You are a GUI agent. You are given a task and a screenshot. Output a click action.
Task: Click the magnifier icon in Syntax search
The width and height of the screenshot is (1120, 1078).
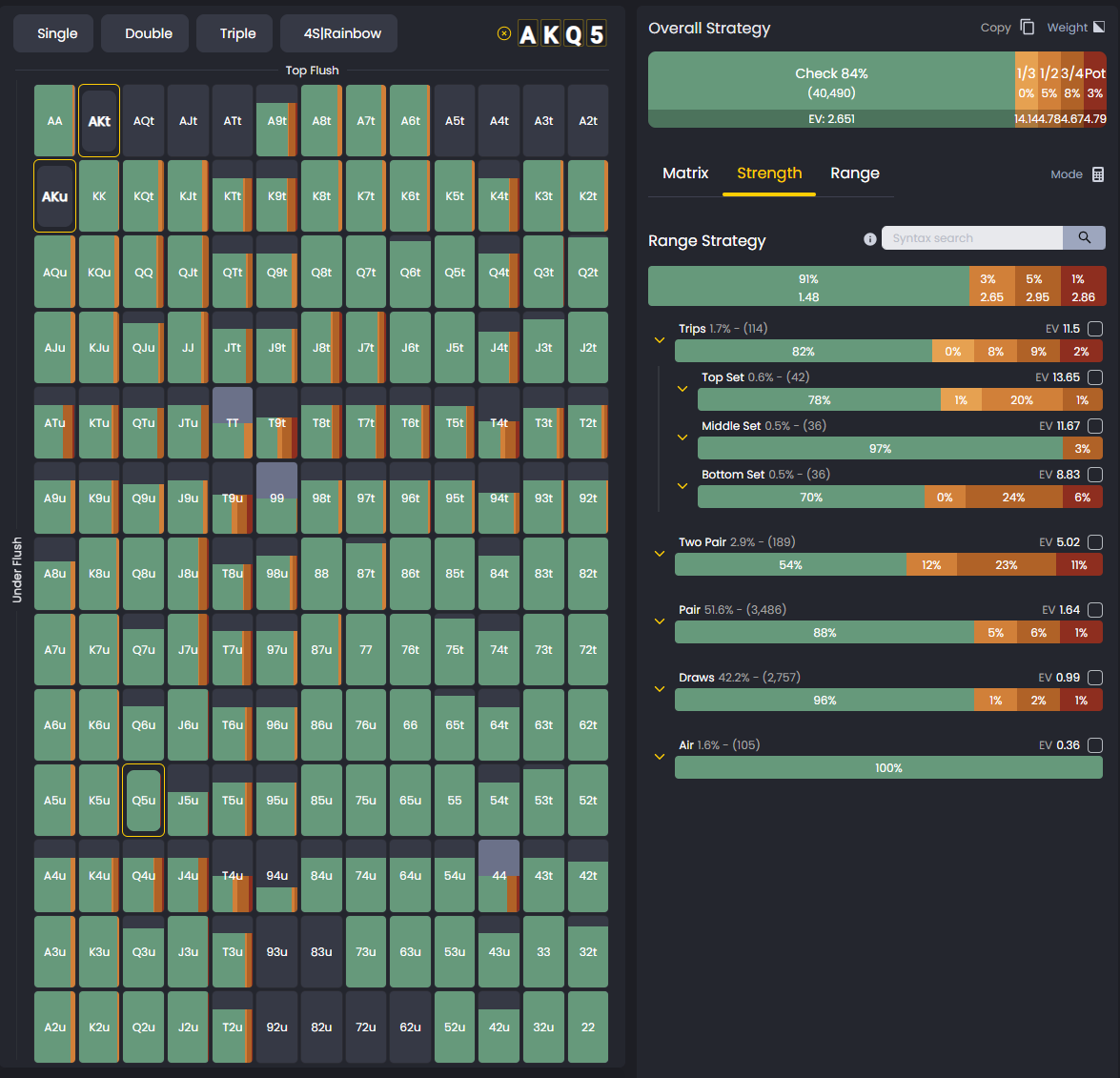pos(1085,237)
